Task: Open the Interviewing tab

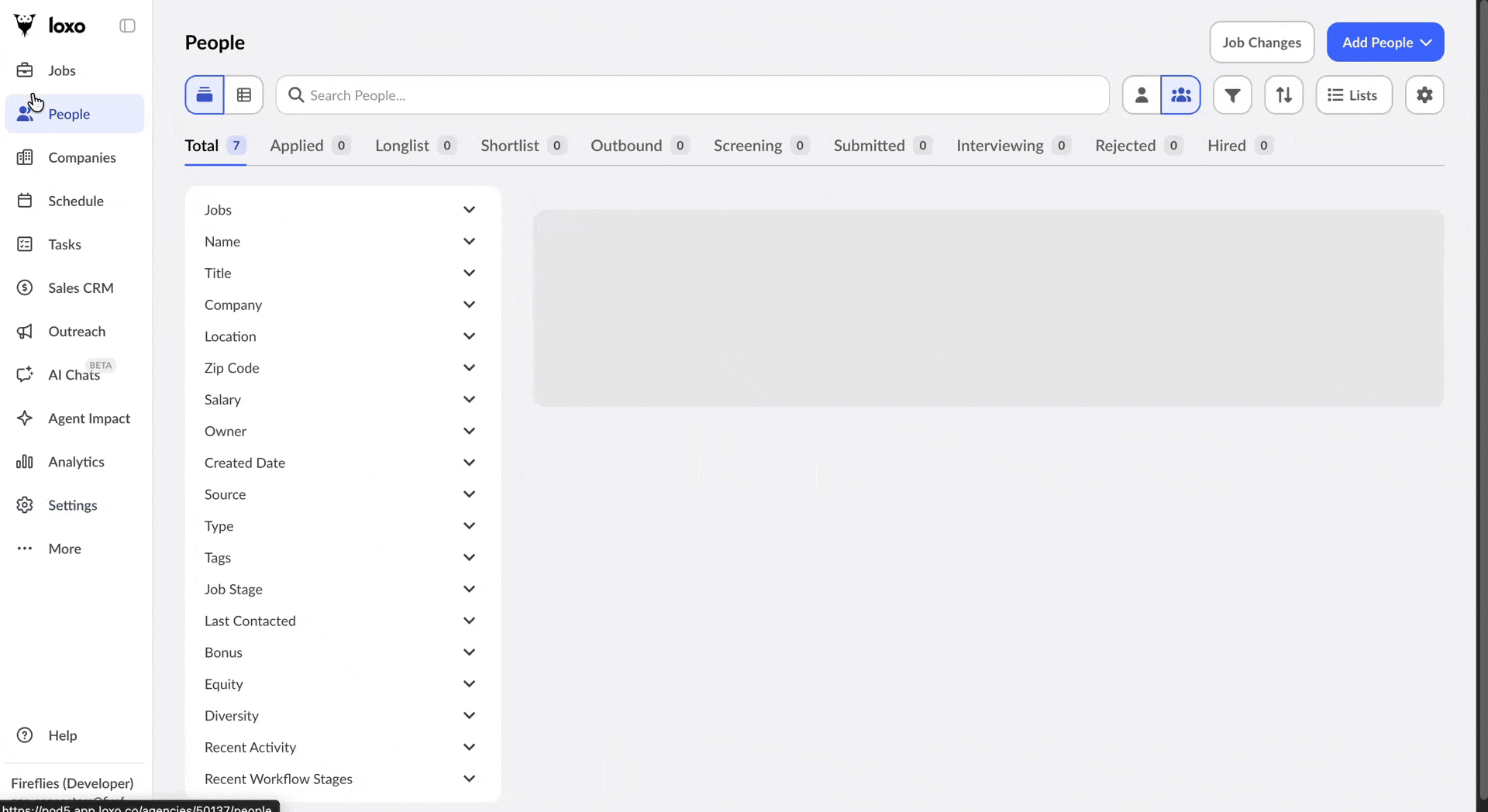Action: (x=1014, y=146)
